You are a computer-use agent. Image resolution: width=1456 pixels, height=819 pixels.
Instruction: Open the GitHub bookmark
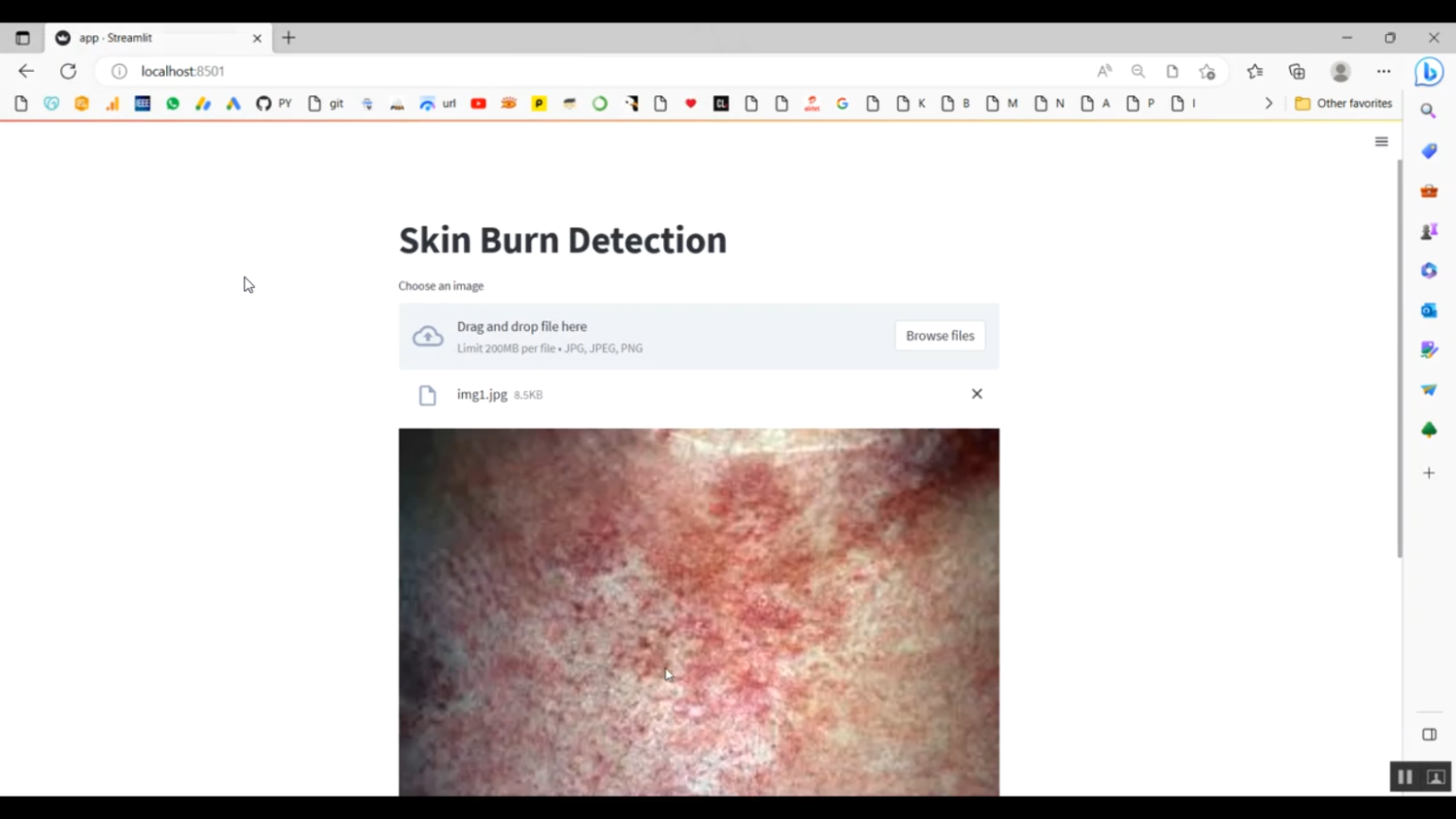tap(262, 103)
